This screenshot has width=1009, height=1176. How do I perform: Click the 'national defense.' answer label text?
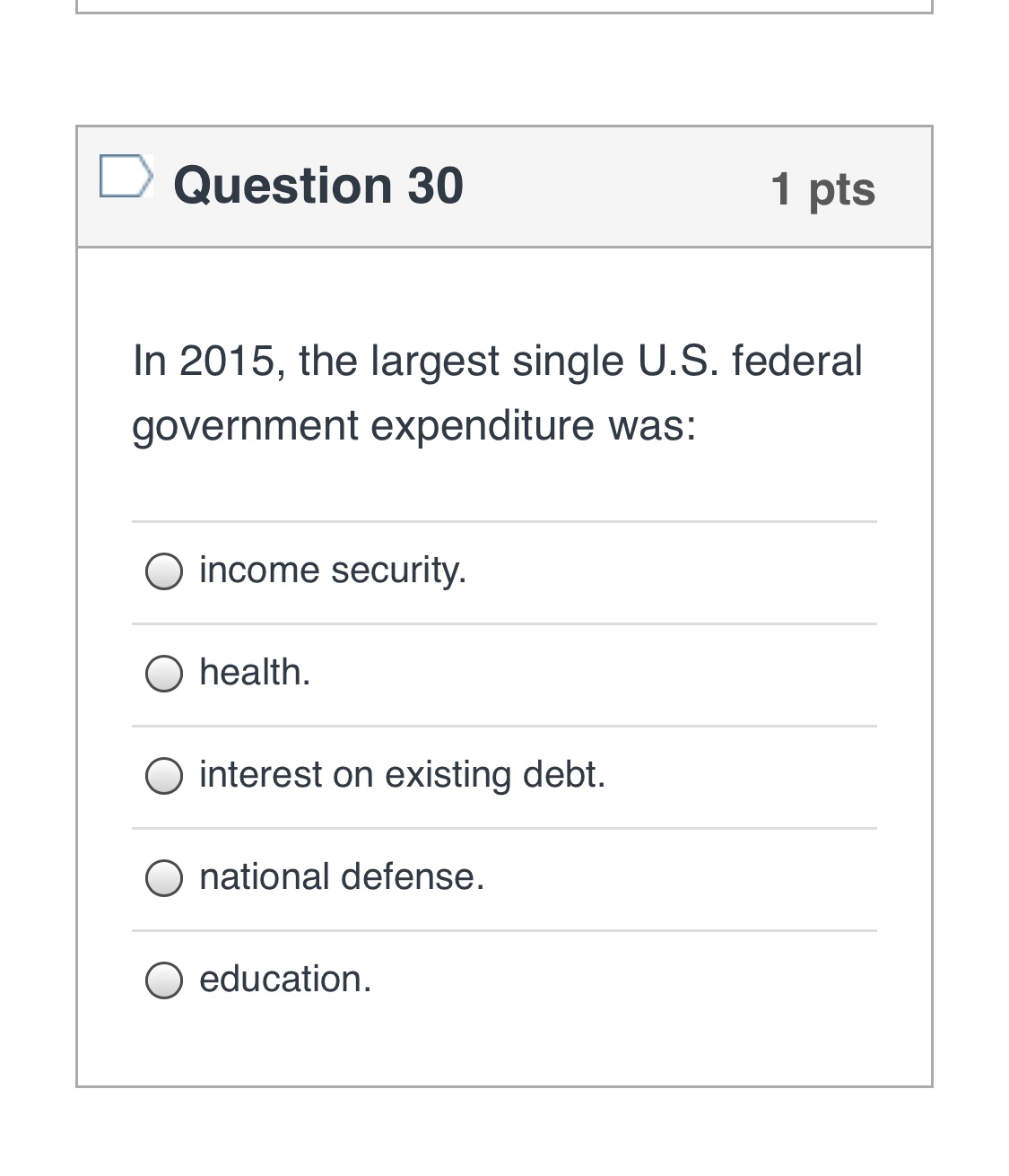pyautogui.click(x=342, y=876)
